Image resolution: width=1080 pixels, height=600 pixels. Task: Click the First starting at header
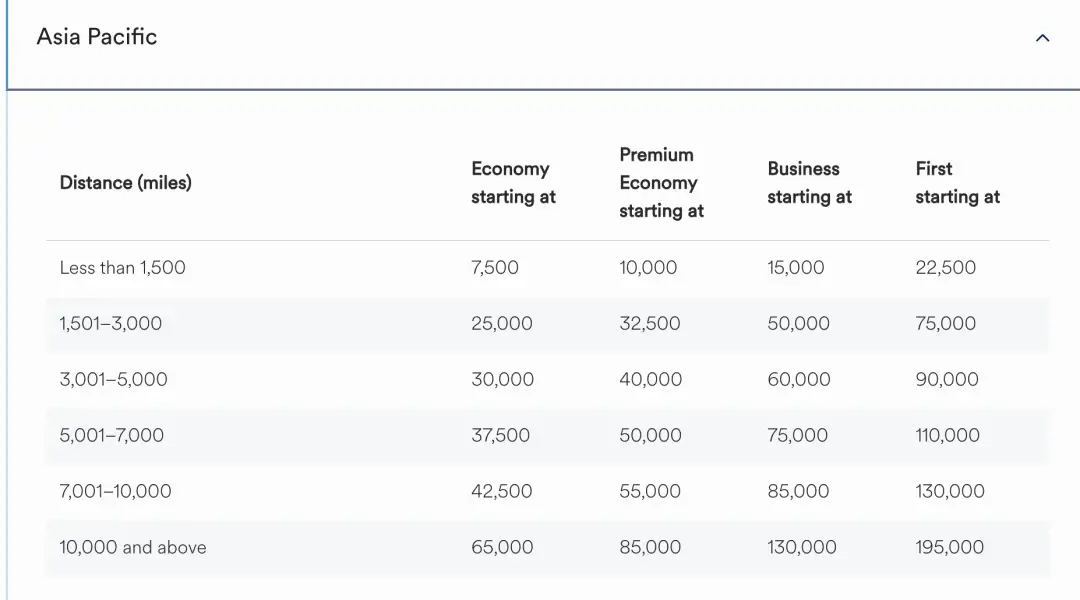(x=957, y=183)
